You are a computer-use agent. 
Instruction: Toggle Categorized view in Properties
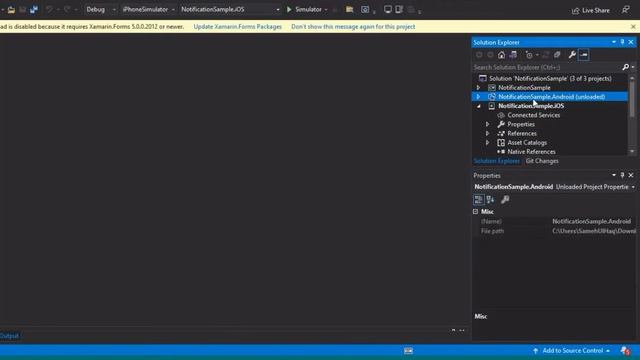click(478, 200)
